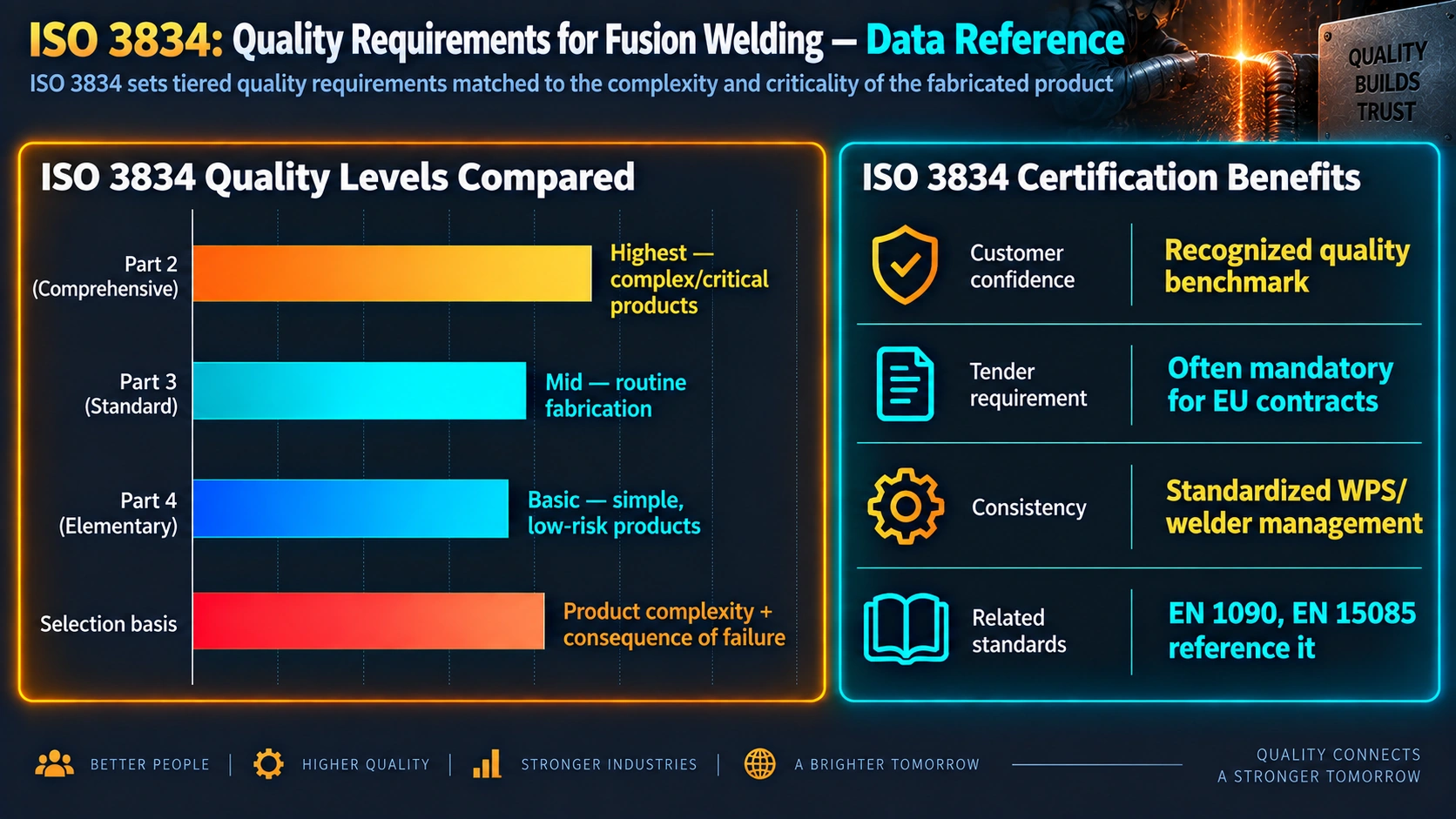
Task: Click the large gear icon beside Consistency
Action: pos(906,507)
